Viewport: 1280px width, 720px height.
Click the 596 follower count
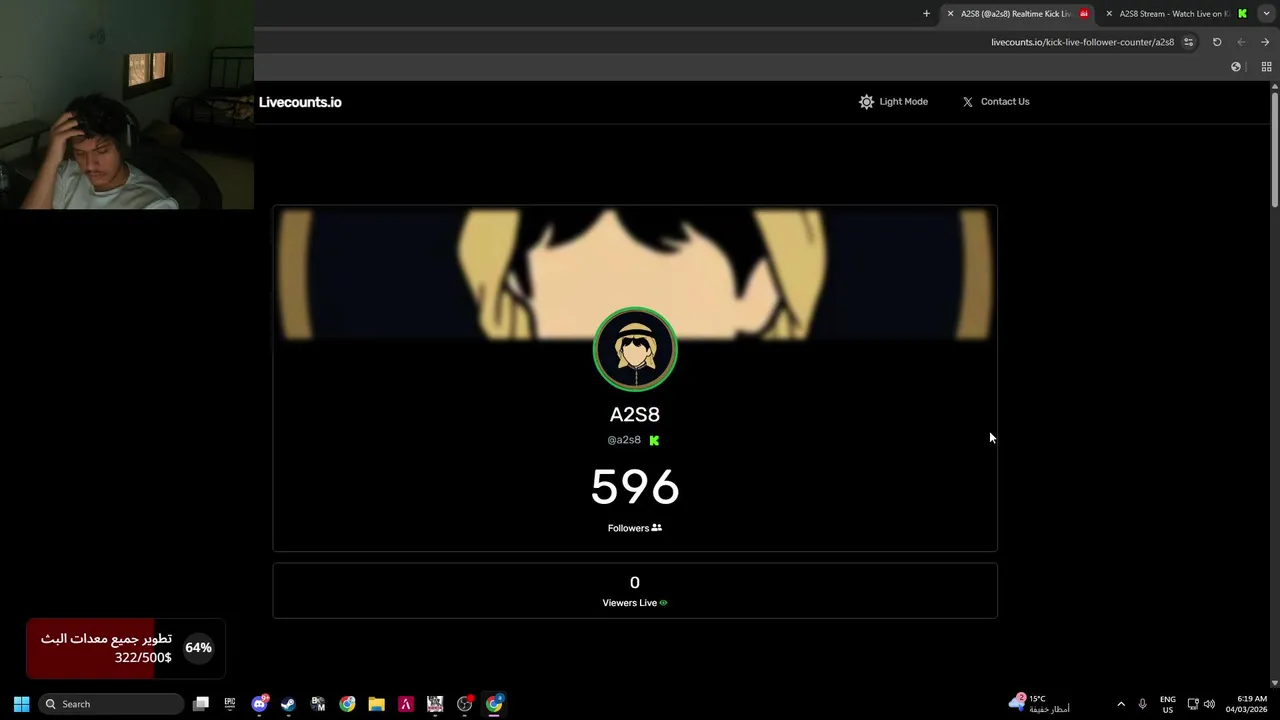(635, 487)
